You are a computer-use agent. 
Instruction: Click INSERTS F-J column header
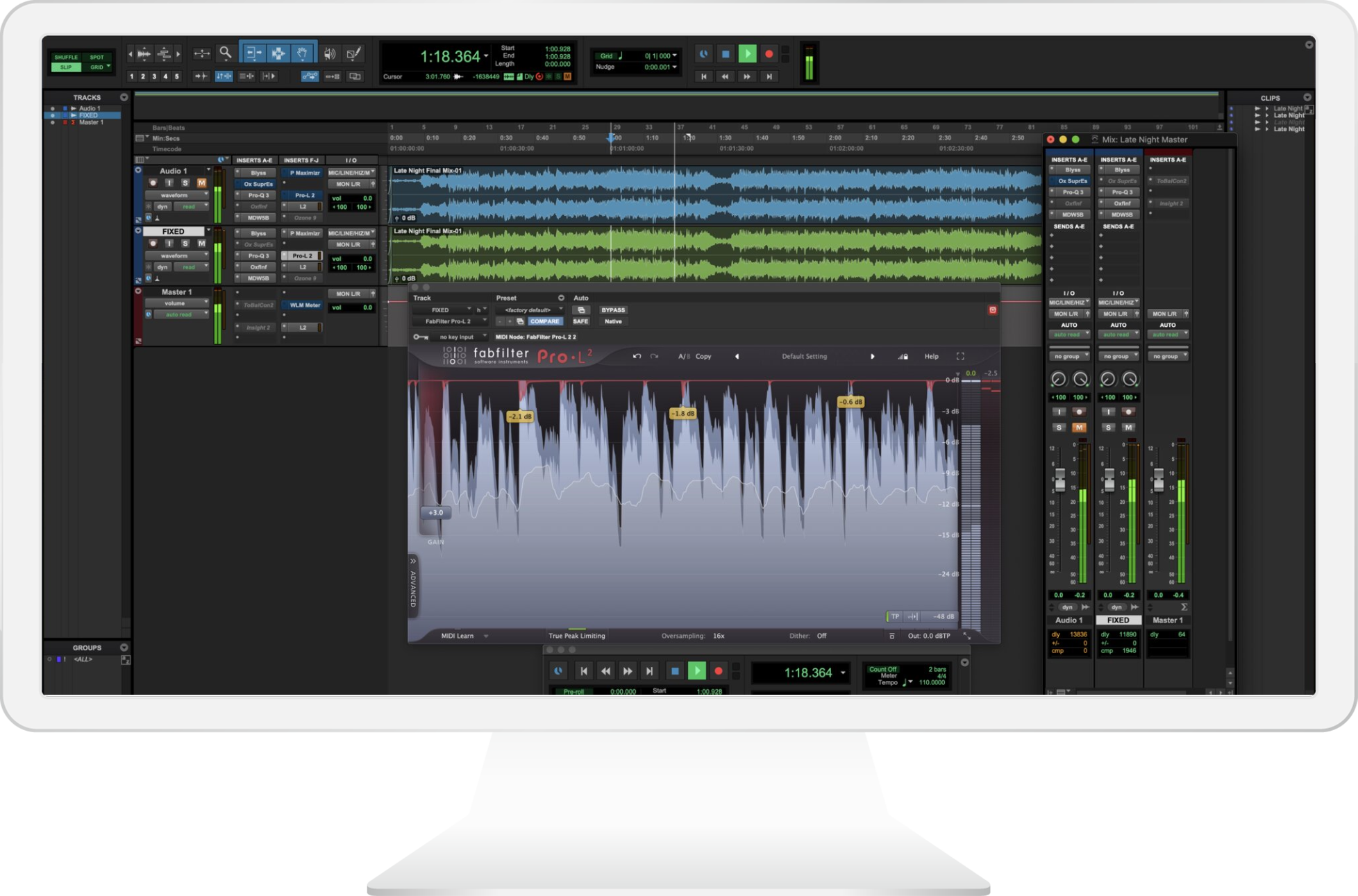click(301, 160)
